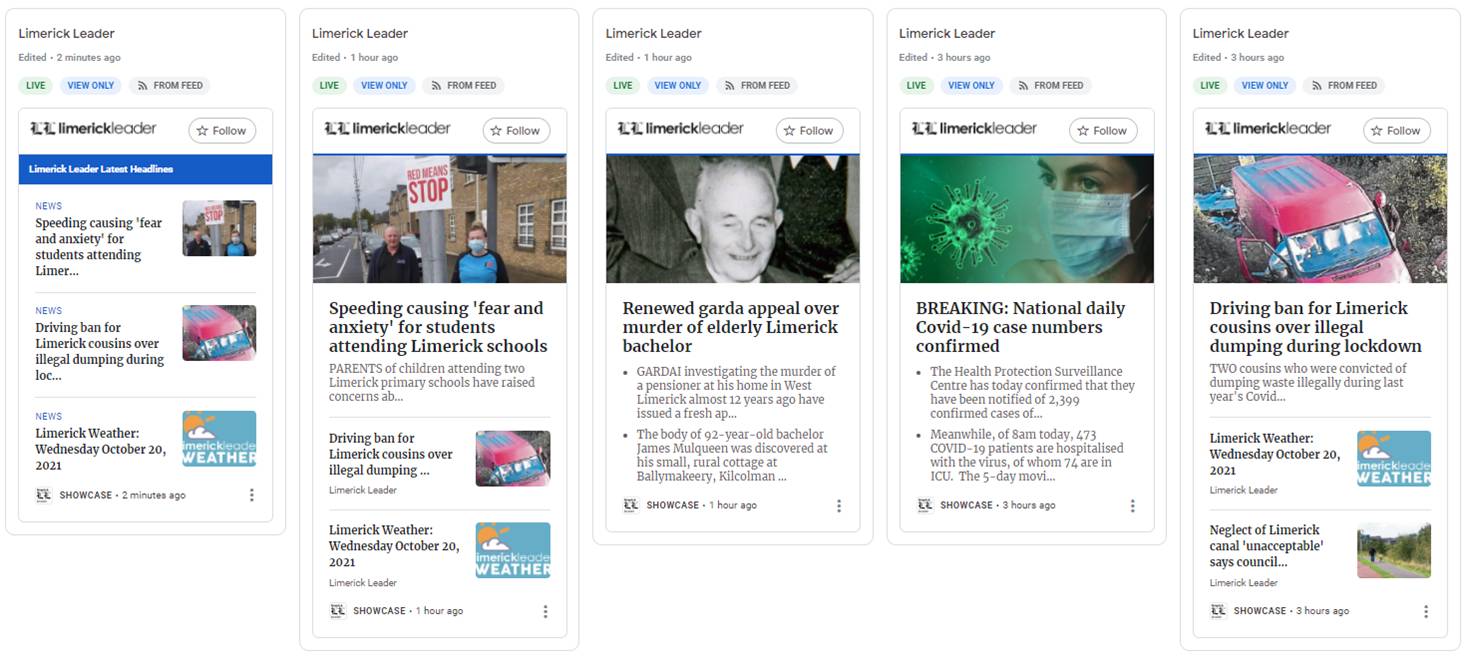Open the Weather thumbnail in Latest Headlines card
Screen dimensions: 1469x659
219,438
